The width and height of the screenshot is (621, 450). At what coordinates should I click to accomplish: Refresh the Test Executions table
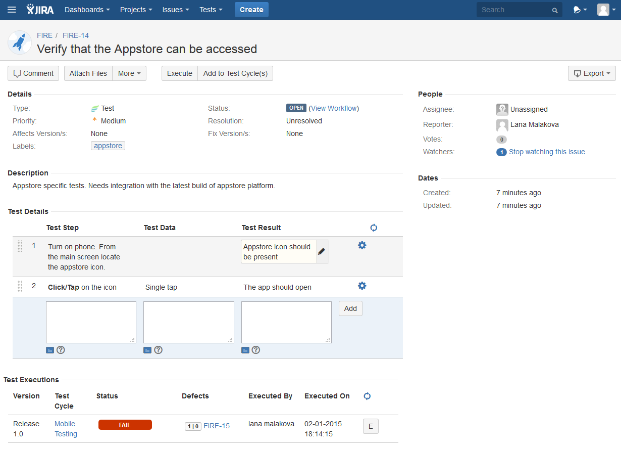[x=367, y=396]
